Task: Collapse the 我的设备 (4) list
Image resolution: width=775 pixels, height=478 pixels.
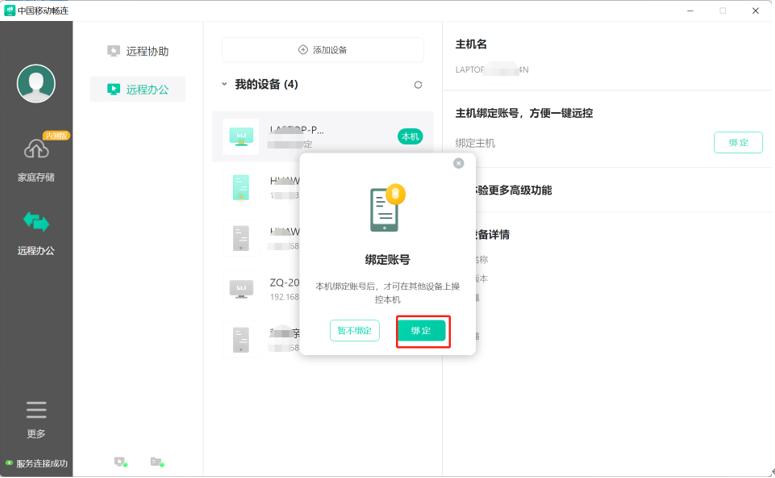Action: 224,85
